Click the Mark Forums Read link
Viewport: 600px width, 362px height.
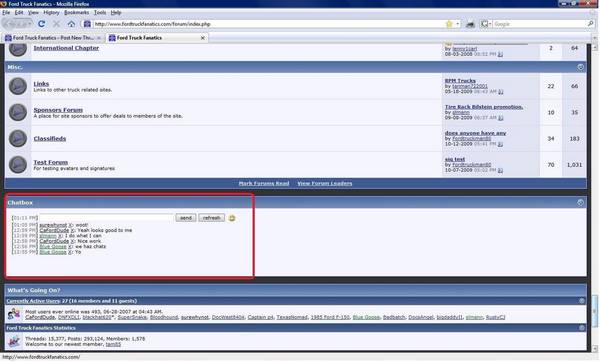pyautogui.click(x=264, y=183)
